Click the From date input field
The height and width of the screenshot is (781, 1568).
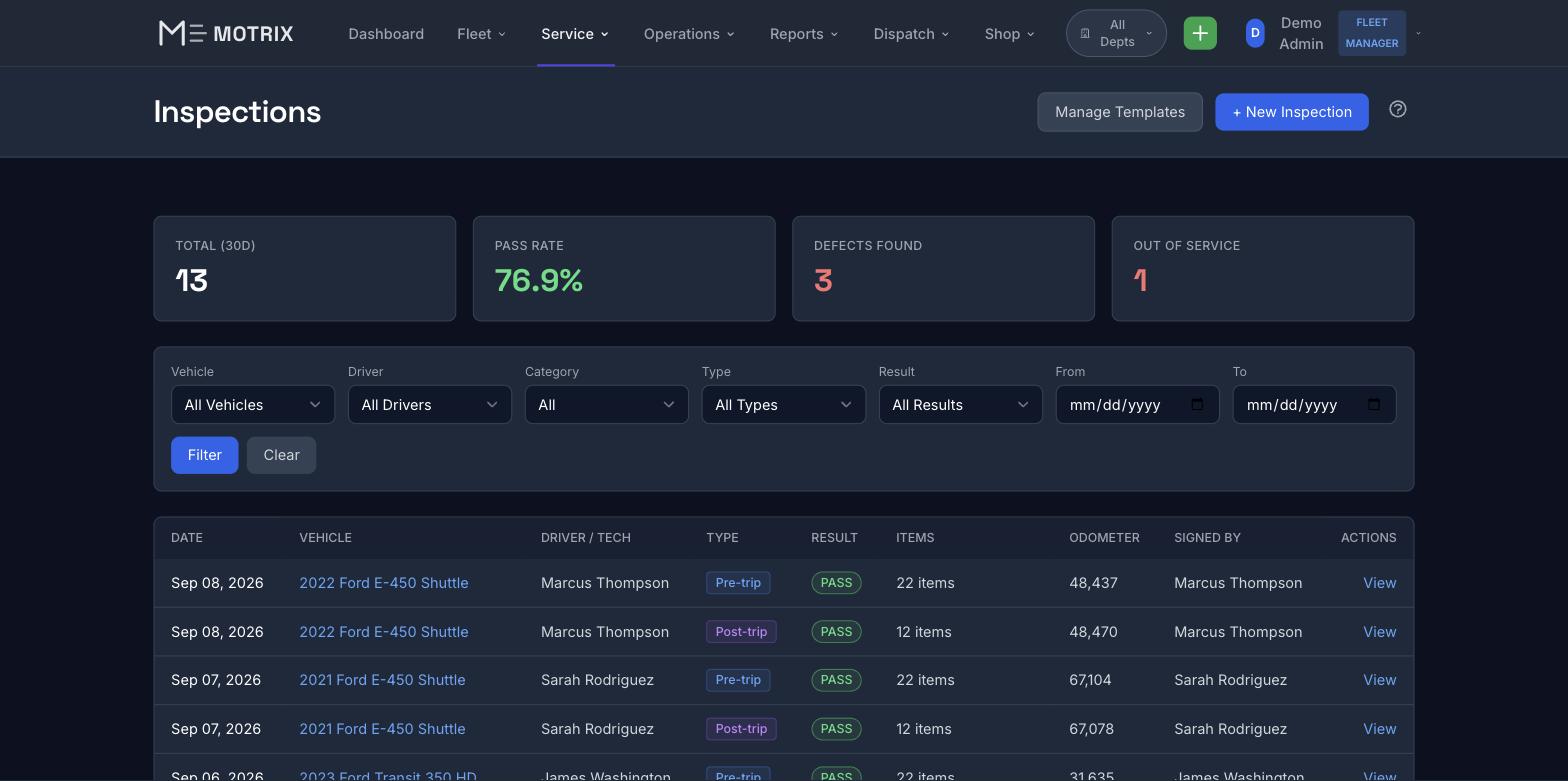[x=1137, y=404]
